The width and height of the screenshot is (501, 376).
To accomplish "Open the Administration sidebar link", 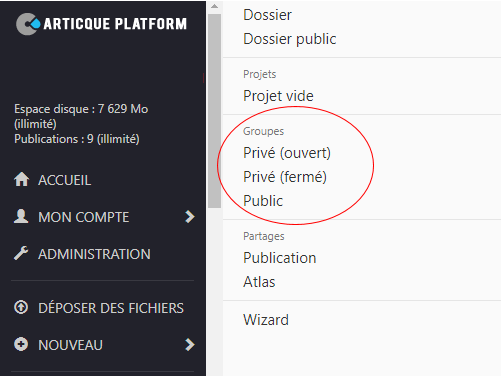I will coord(94,254).
